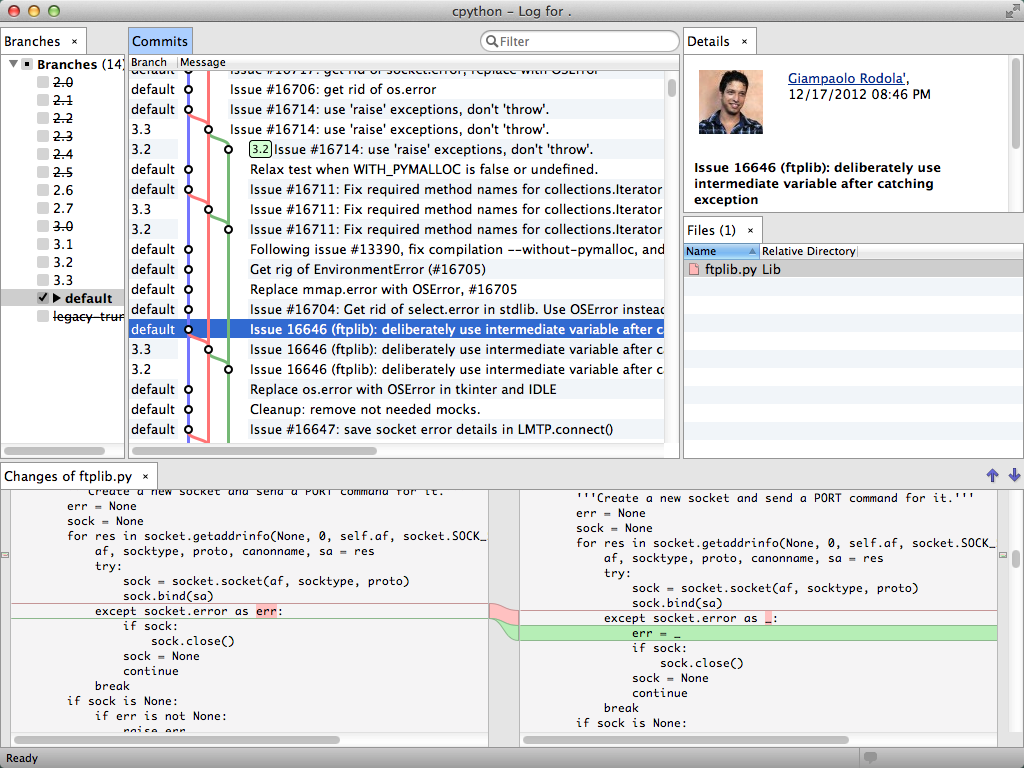Click commit node of 'Replace mmap.error with OSError'
The width and height of the screenshot is (1024, 768).
pos(188,289)
